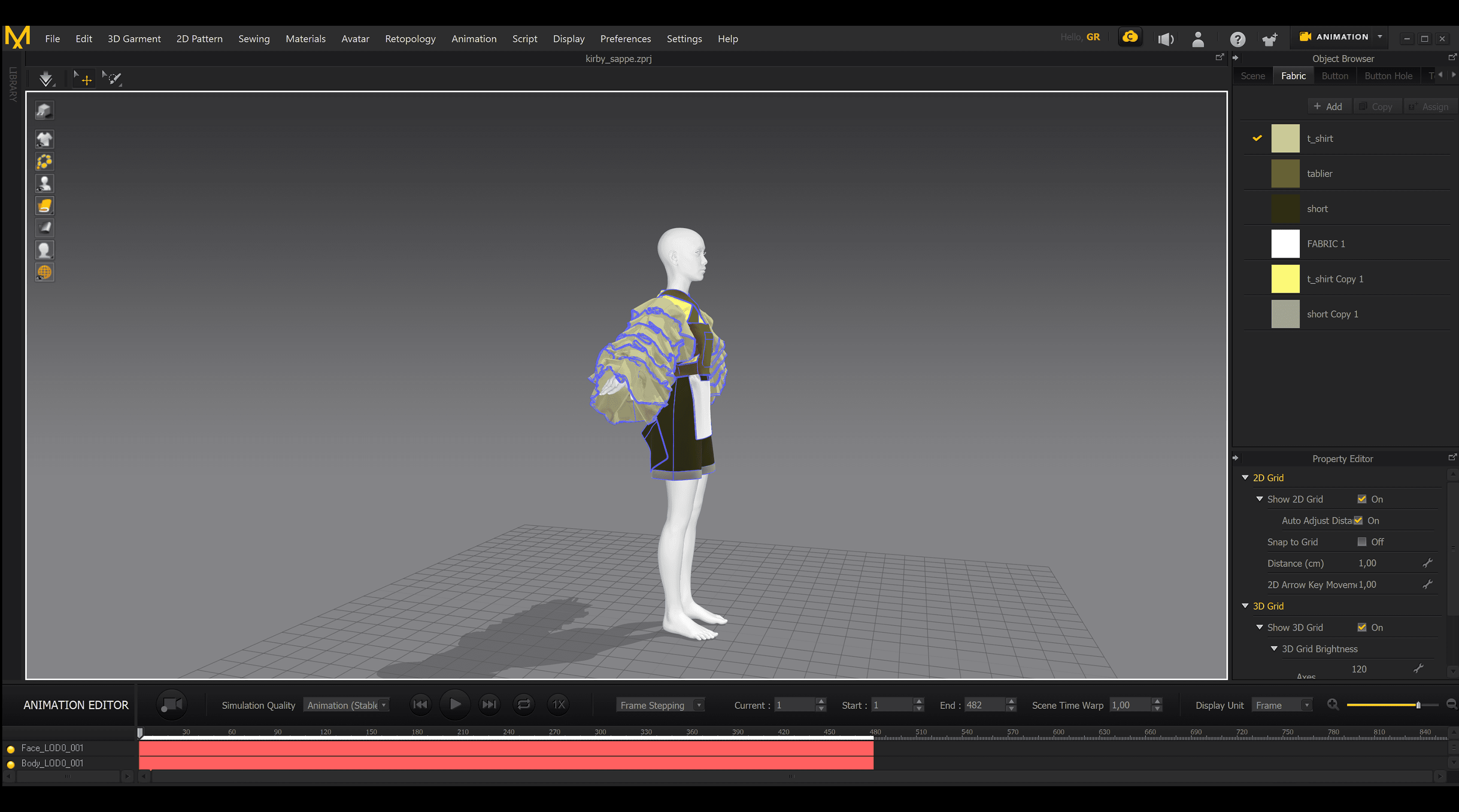
Task: Uncheck the Show 3D Grid checkbox
Action: click(x=1362, y=627)
